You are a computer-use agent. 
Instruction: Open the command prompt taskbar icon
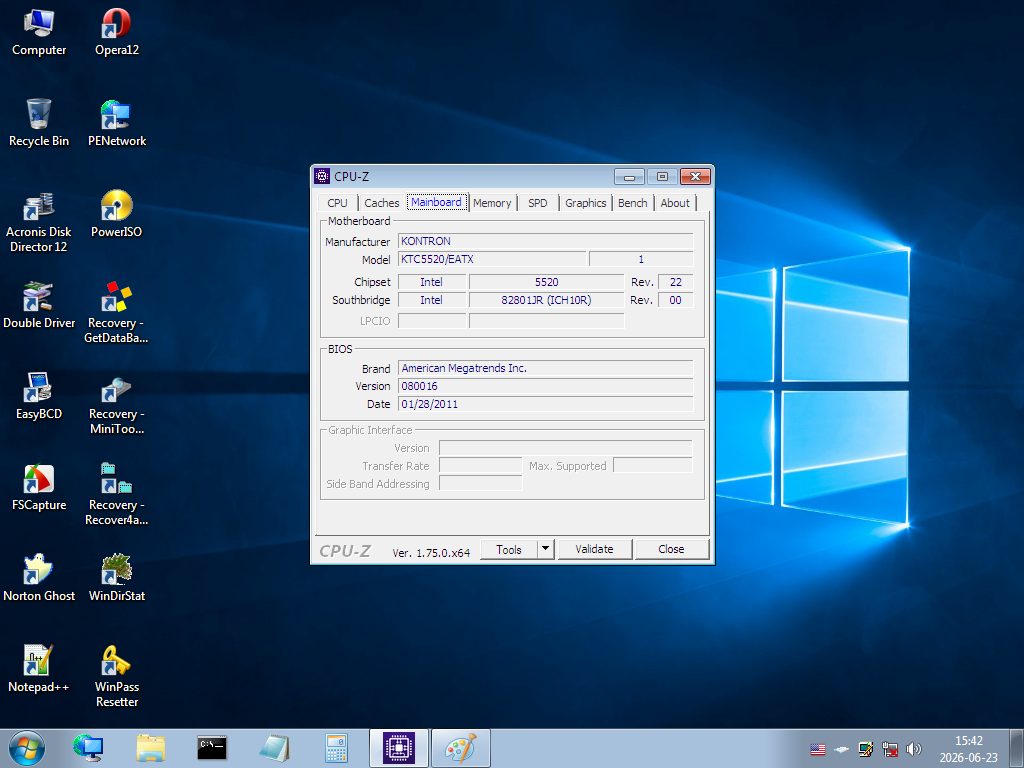click(212, 748)
